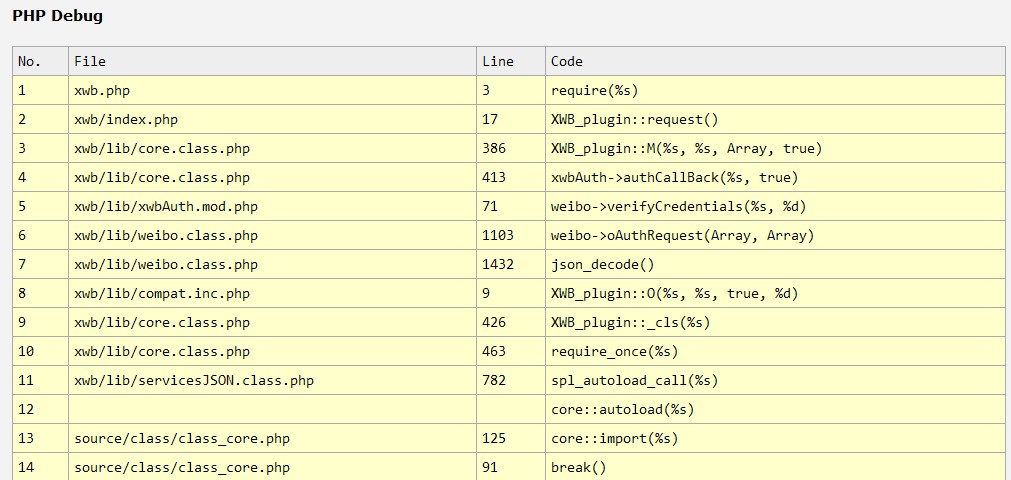Click the require_once(%s) code cell
1011x480 pixels.
tap(615, 351)
